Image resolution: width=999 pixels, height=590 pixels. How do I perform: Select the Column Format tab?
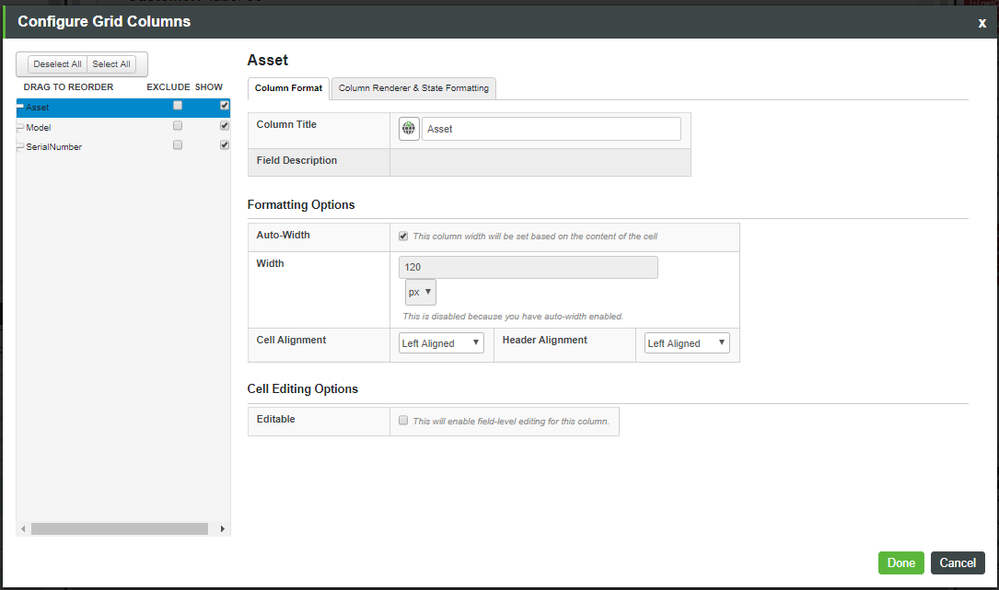(x=288, y=88)
